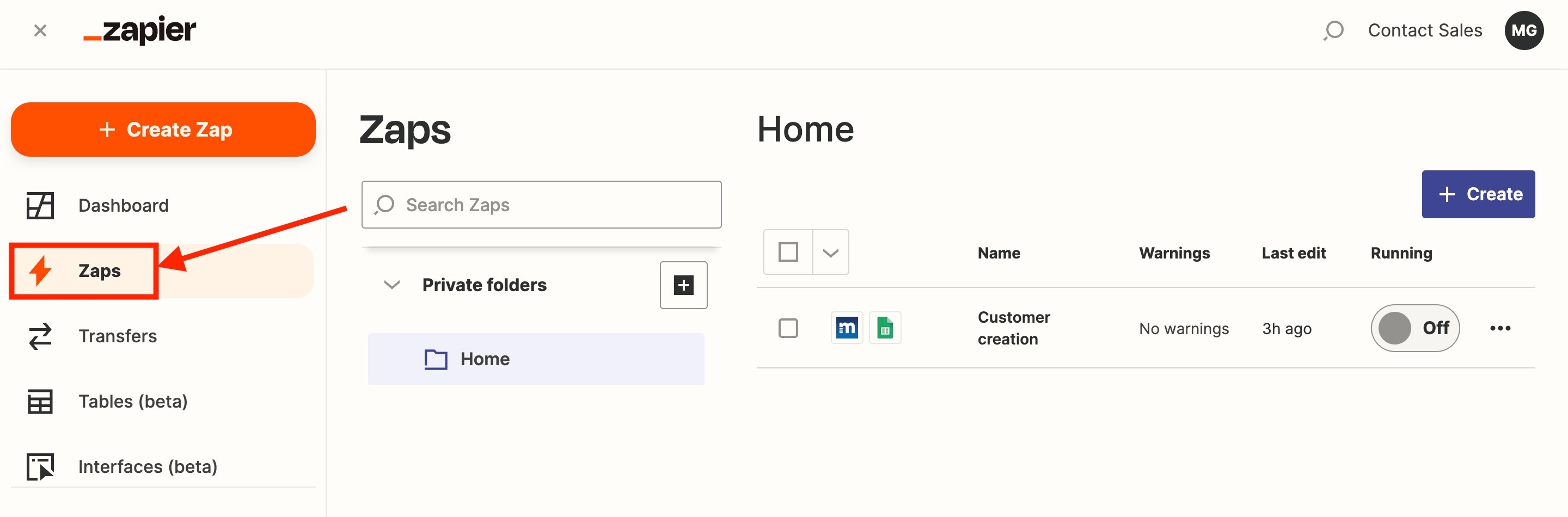This screenshot has height=517, width=1568.
Task: Select Zaps in the sidebar
Action: pyautogui.click(x=99, y=270)
